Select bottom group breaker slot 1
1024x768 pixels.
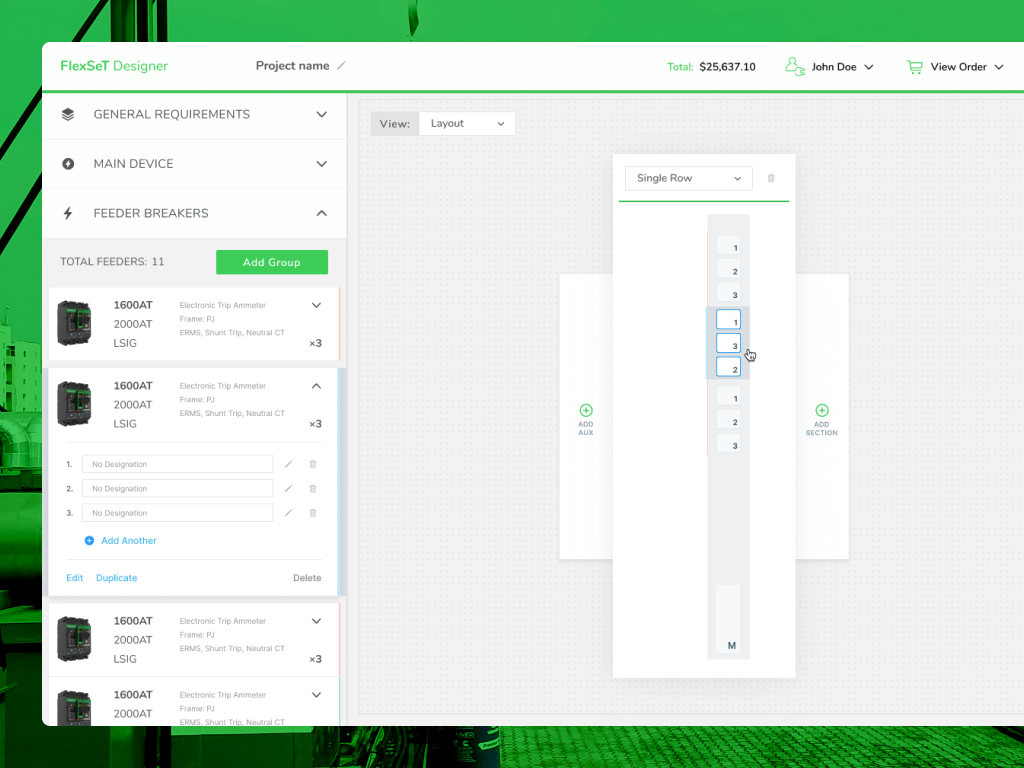pyautogui.click(x=728, y=396)
